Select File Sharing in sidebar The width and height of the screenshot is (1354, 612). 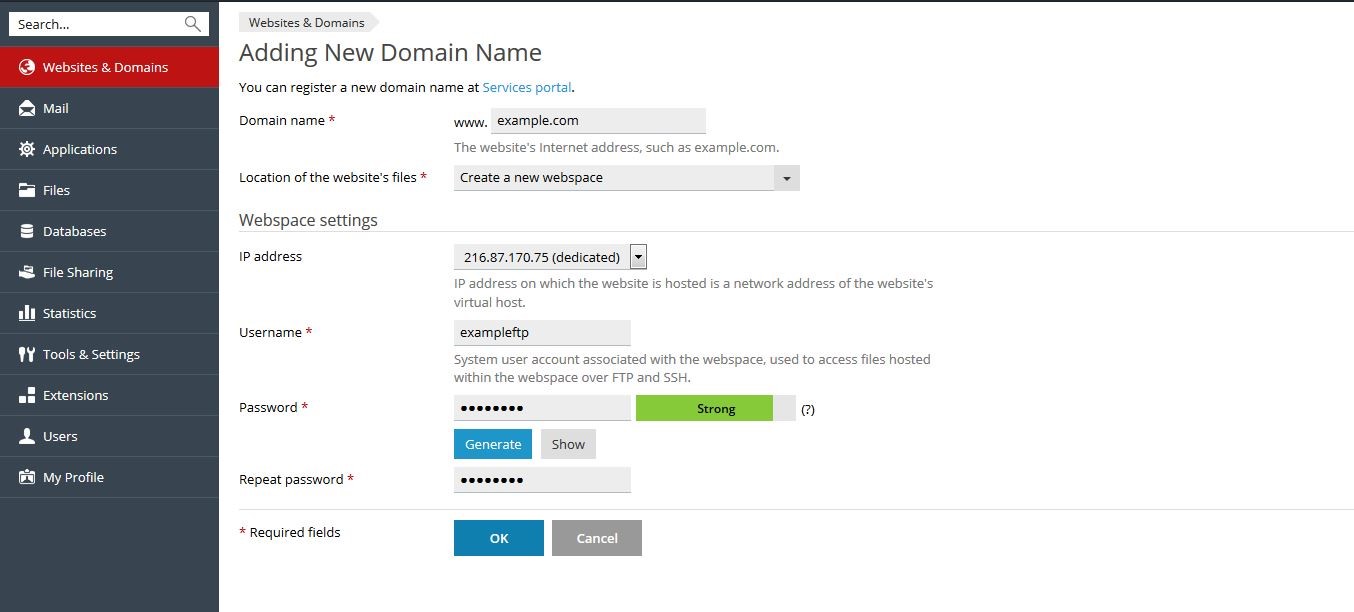click(109, 272)
